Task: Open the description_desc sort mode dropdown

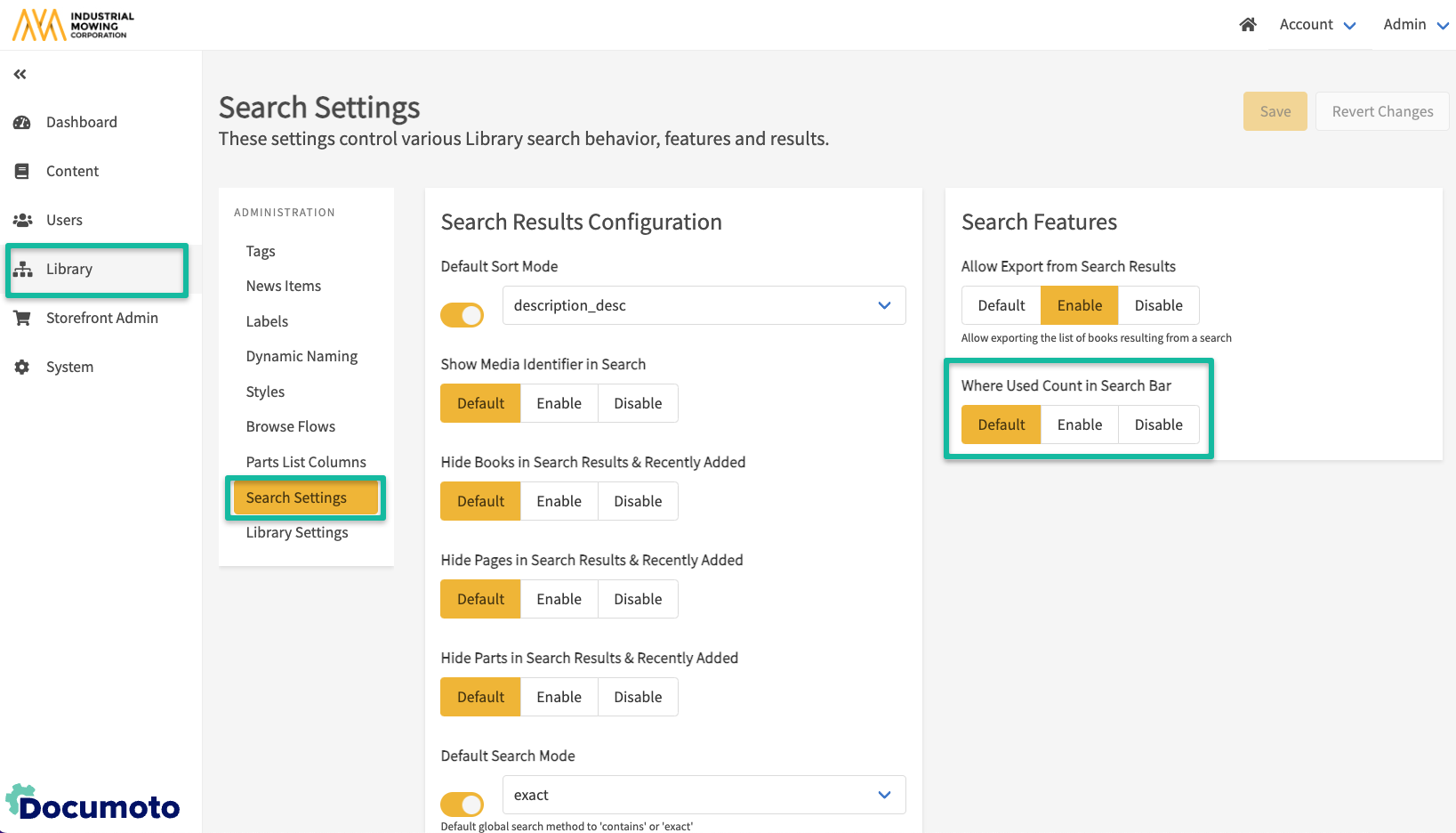Action: (x=704, y=306)
